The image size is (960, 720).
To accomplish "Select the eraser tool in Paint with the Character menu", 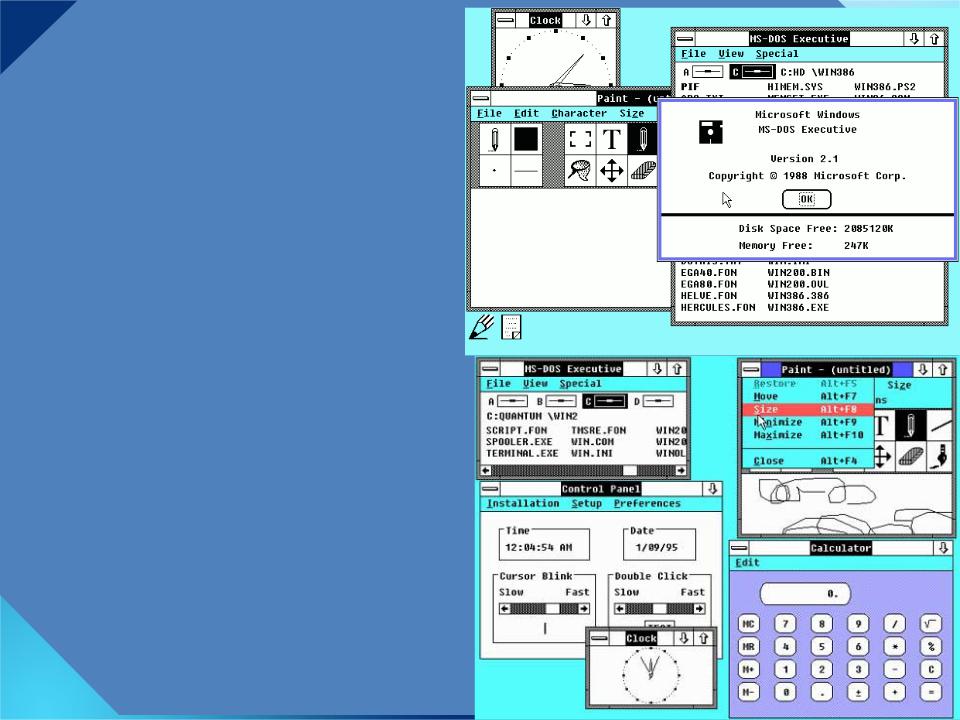I will 642,170.
